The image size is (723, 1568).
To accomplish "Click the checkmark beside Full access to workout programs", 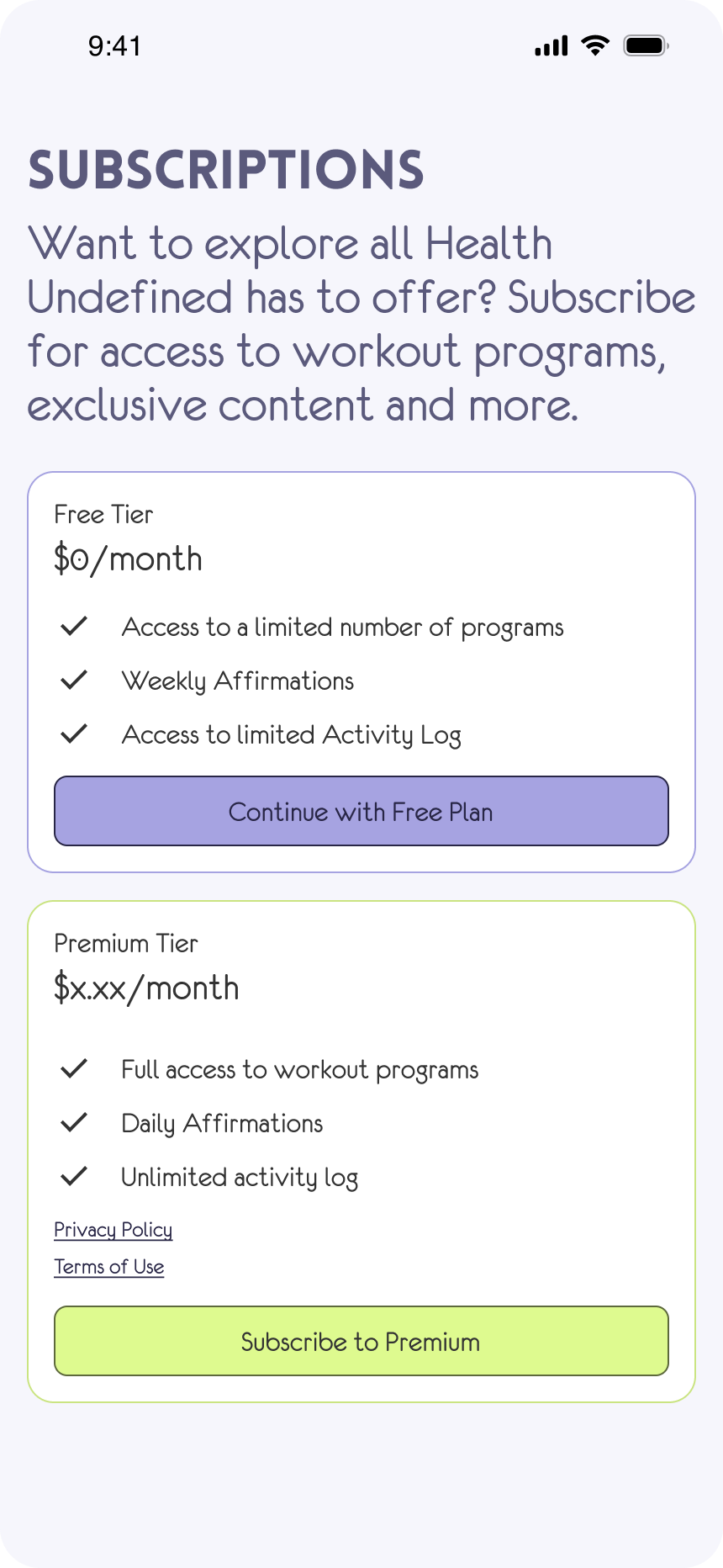I will [x=75, y=1067].
